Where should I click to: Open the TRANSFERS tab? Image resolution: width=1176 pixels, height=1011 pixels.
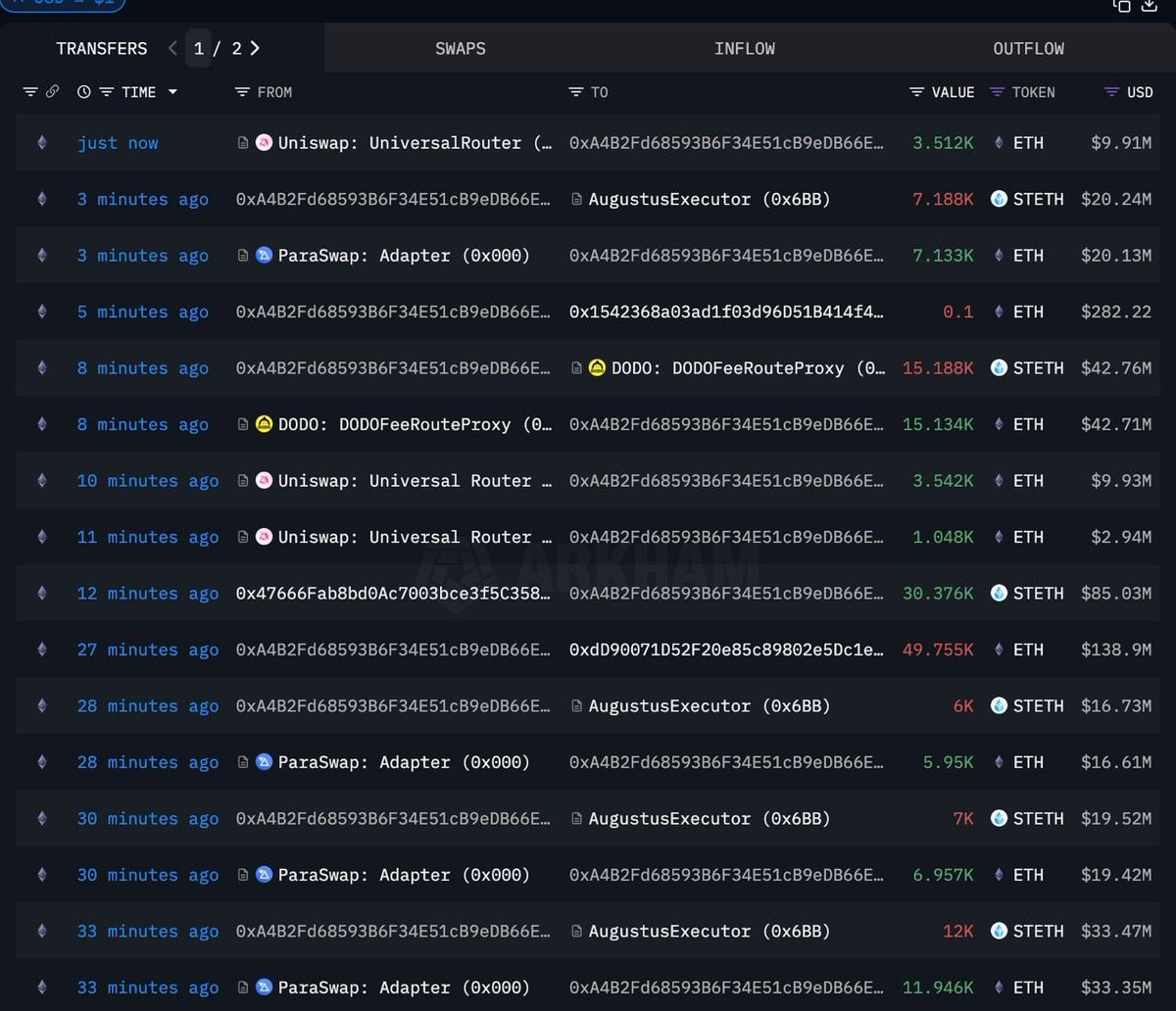[x=102, y=48]
